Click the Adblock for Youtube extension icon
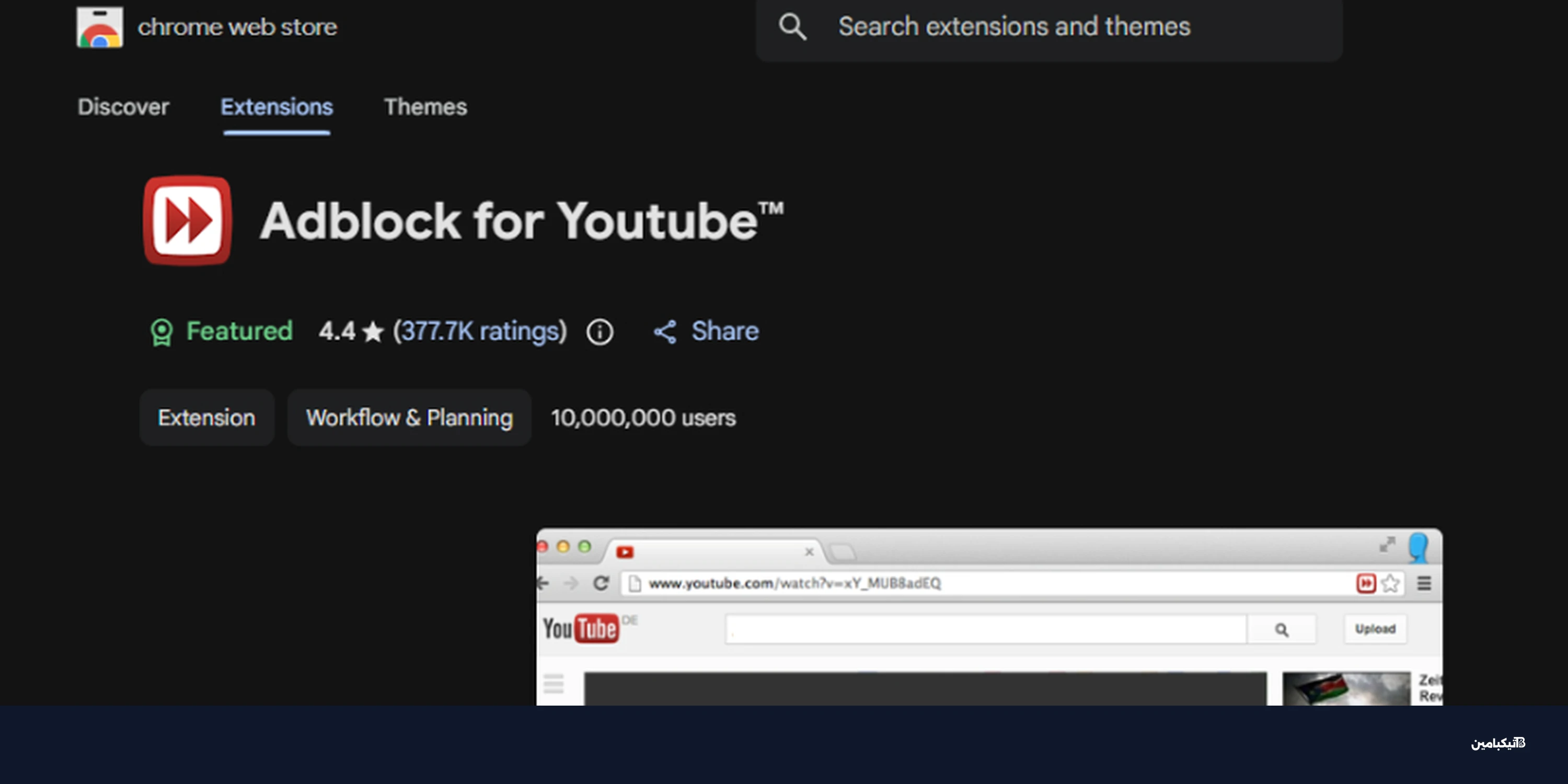The width and height of the screenshot is (1568, 784). tap(188, 221)
